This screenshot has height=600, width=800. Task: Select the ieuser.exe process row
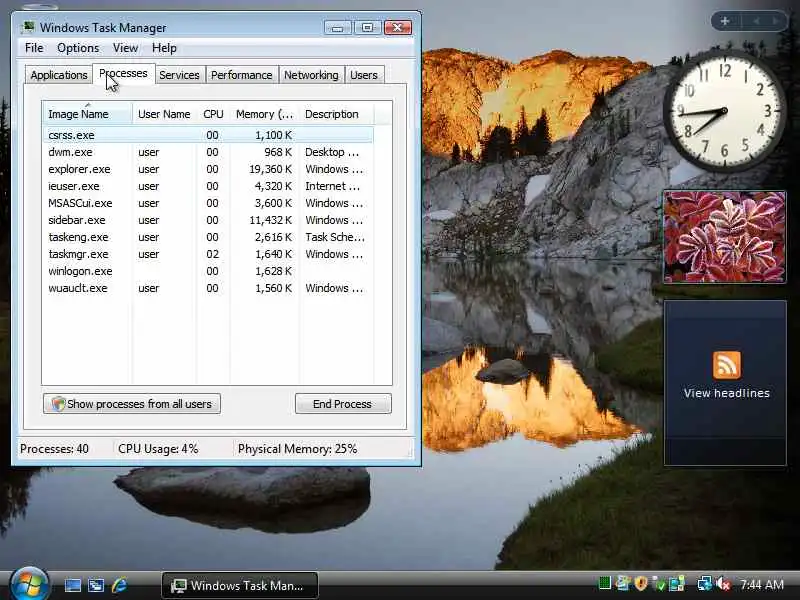click(x=208, y=186)
